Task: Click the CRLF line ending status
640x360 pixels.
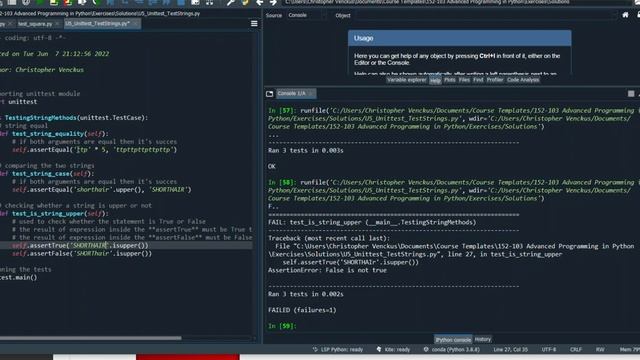Action: click(576, 349)
